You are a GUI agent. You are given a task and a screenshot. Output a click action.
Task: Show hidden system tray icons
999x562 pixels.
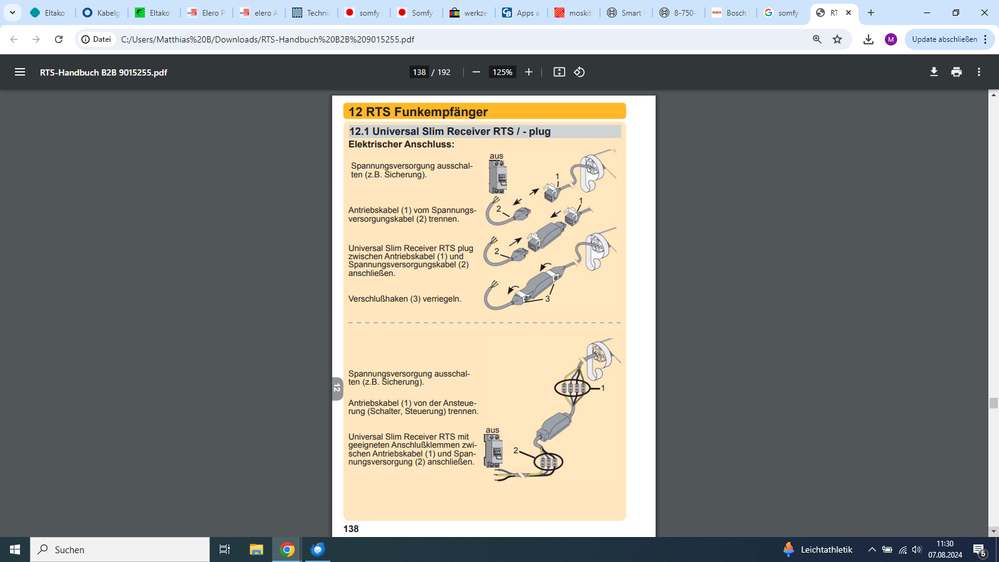pos(871,550)
